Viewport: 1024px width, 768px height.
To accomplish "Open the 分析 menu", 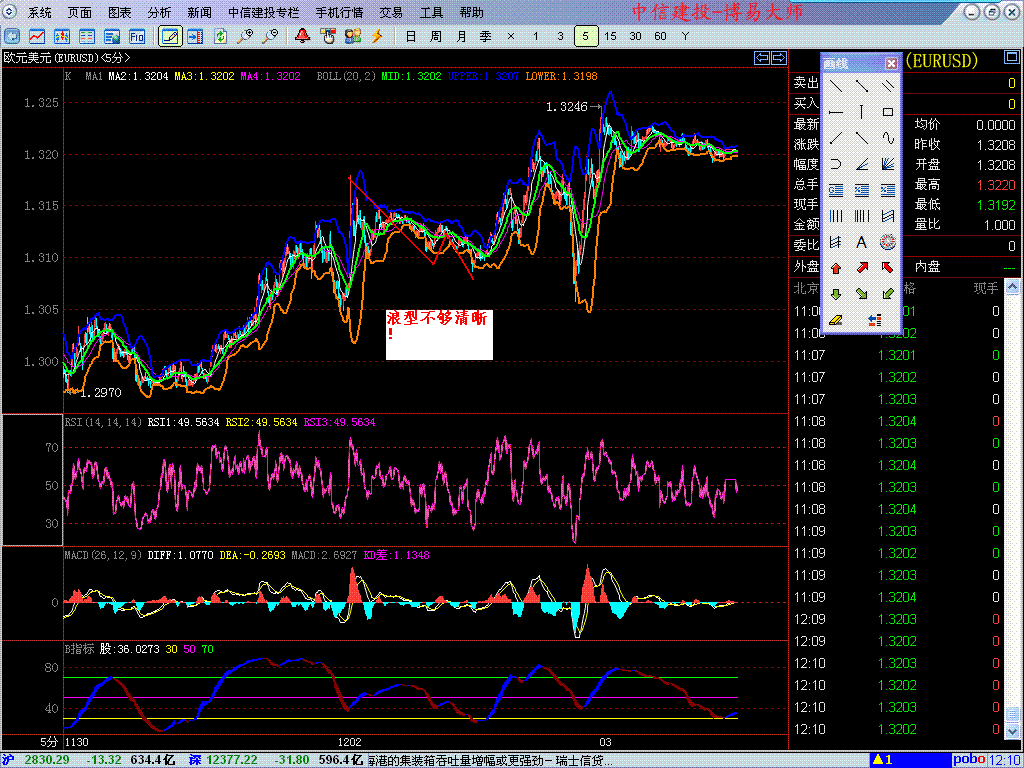I will (x=159, y=12).
